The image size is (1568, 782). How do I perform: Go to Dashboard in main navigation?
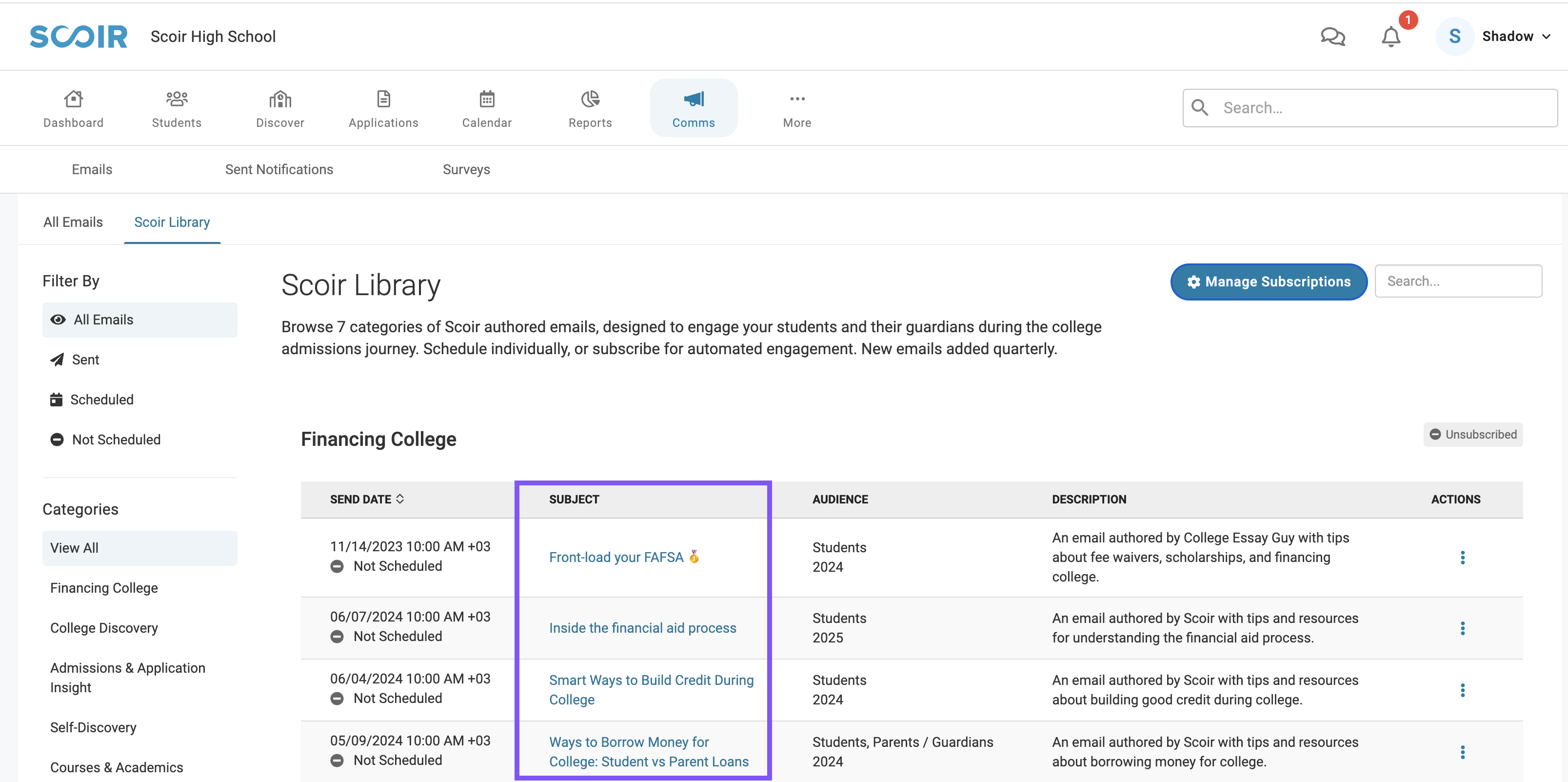pos(74,108)
